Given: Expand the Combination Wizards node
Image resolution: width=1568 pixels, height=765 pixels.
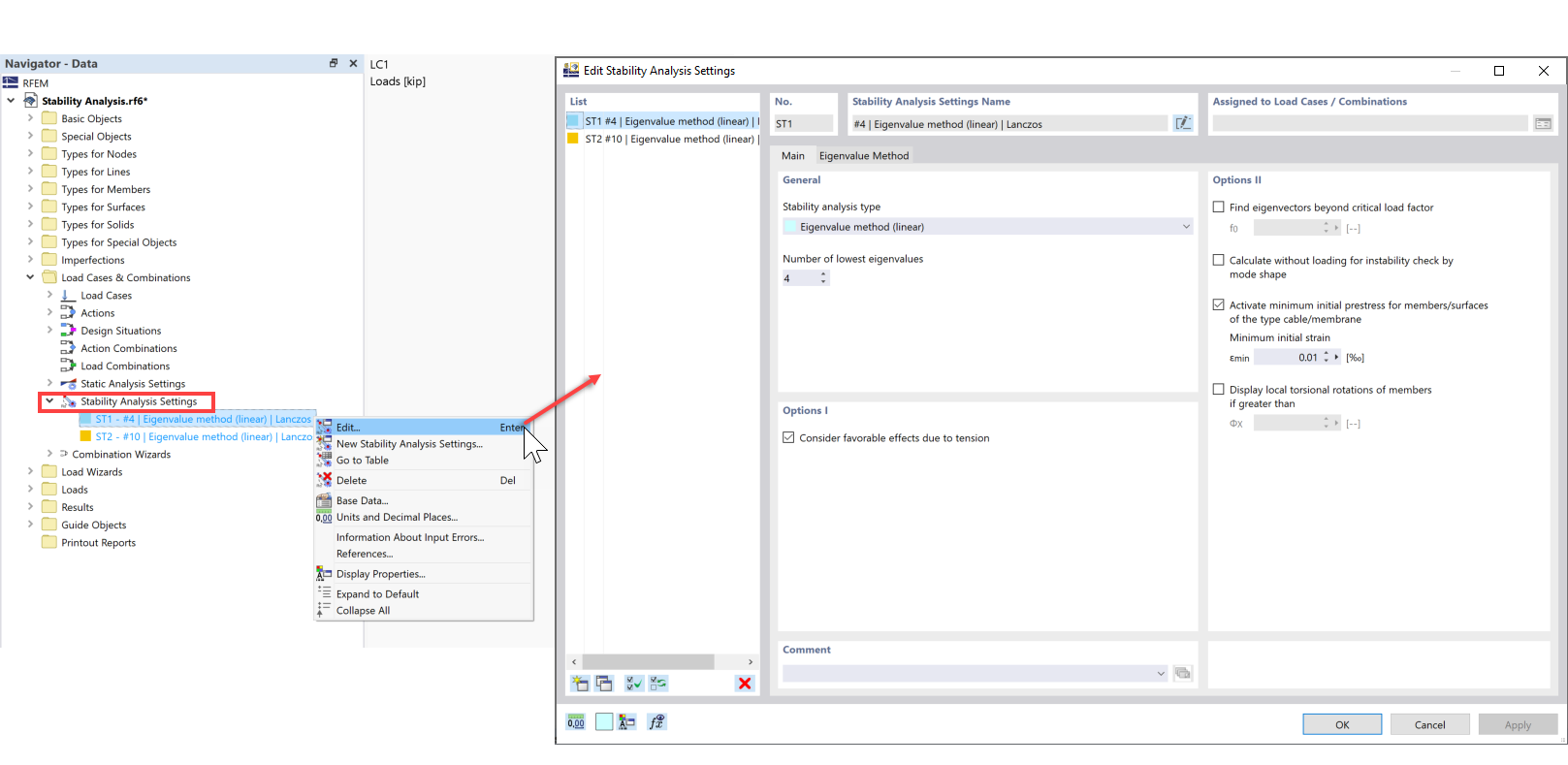Looking at the screenshot, I should [49, 454].
